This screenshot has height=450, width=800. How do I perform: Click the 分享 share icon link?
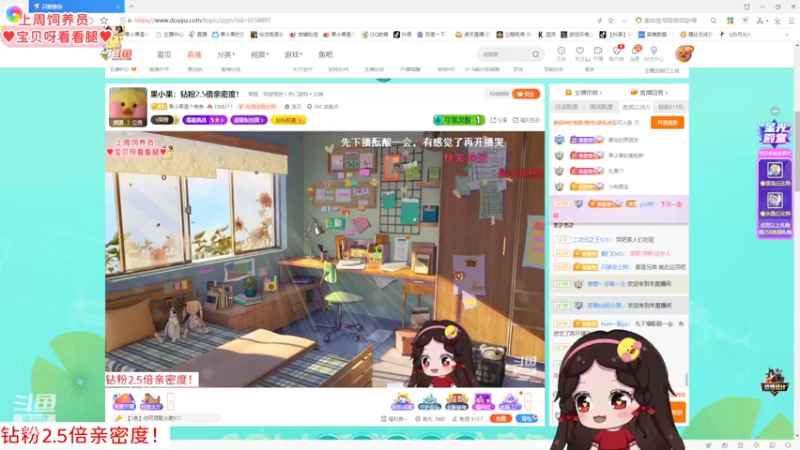498,120
